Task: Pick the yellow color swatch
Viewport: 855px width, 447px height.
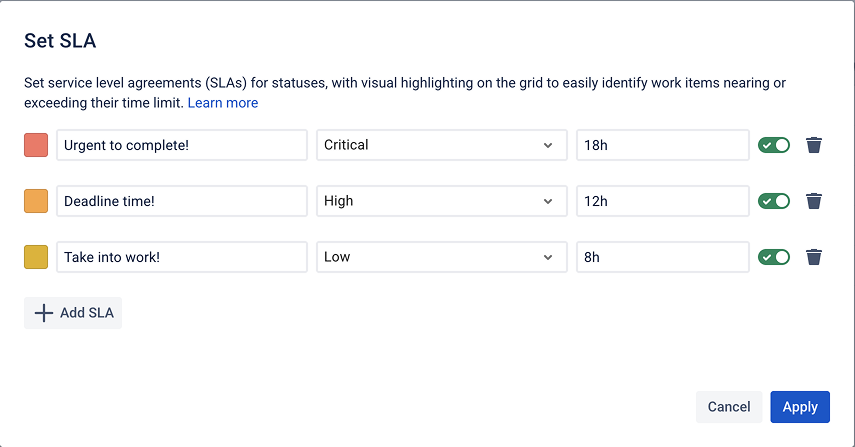Action: coord(36,257)
